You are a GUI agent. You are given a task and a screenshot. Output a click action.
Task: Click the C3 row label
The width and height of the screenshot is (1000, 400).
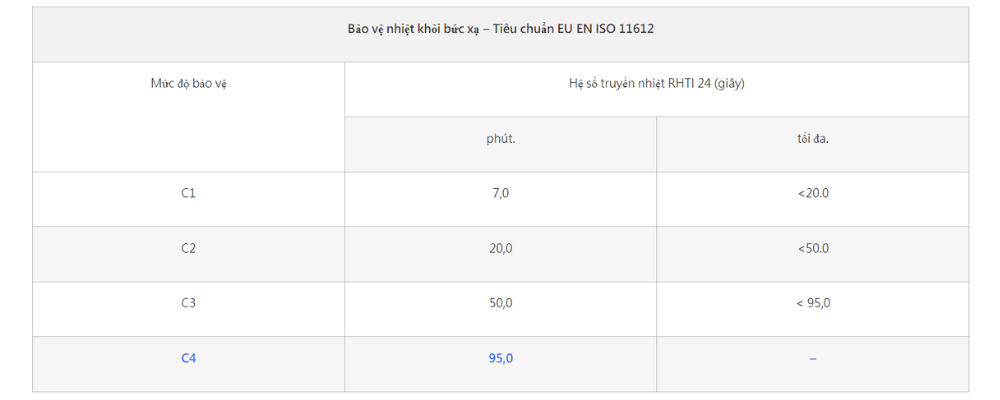tap(188, 303)
